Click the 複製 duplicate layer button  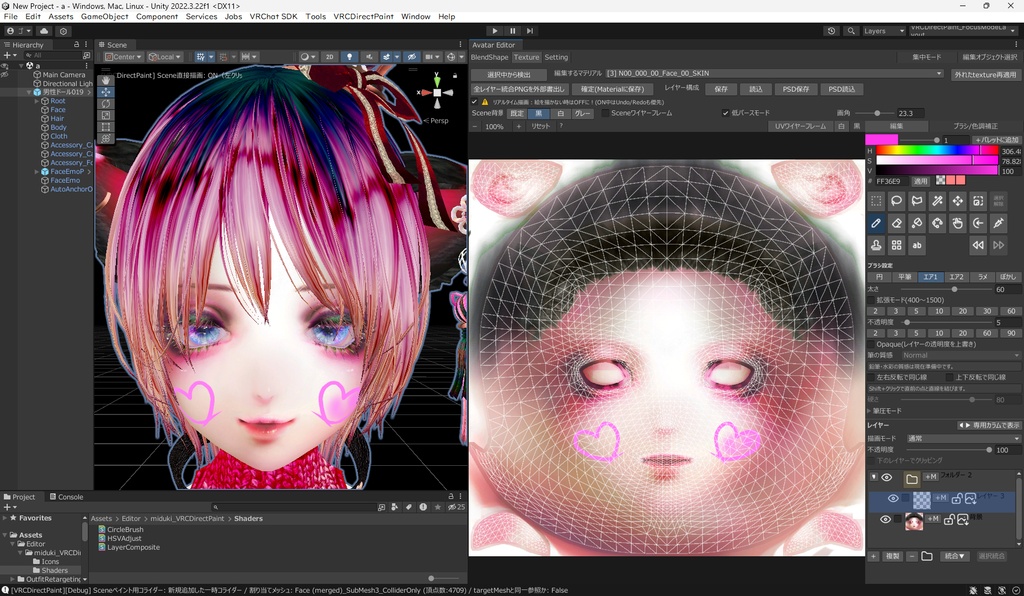tap(893, 556)
